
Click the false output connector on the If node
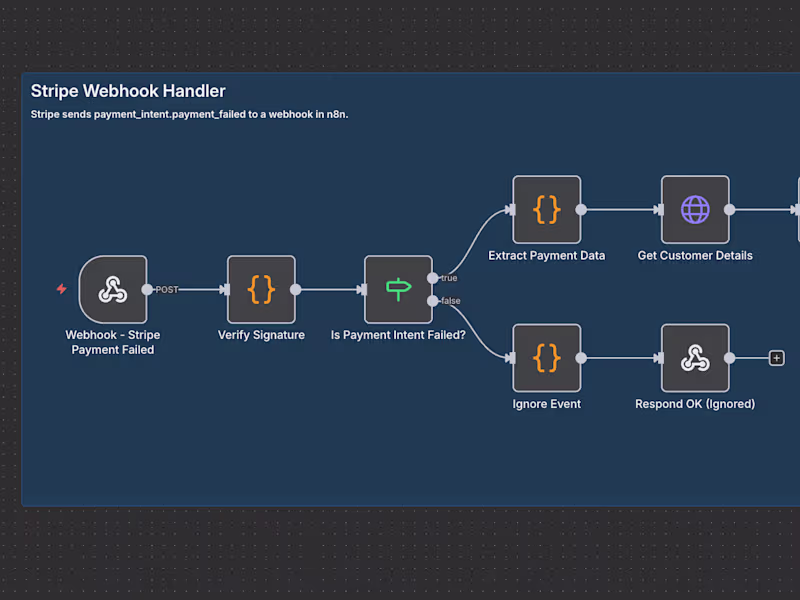[434, 300]
